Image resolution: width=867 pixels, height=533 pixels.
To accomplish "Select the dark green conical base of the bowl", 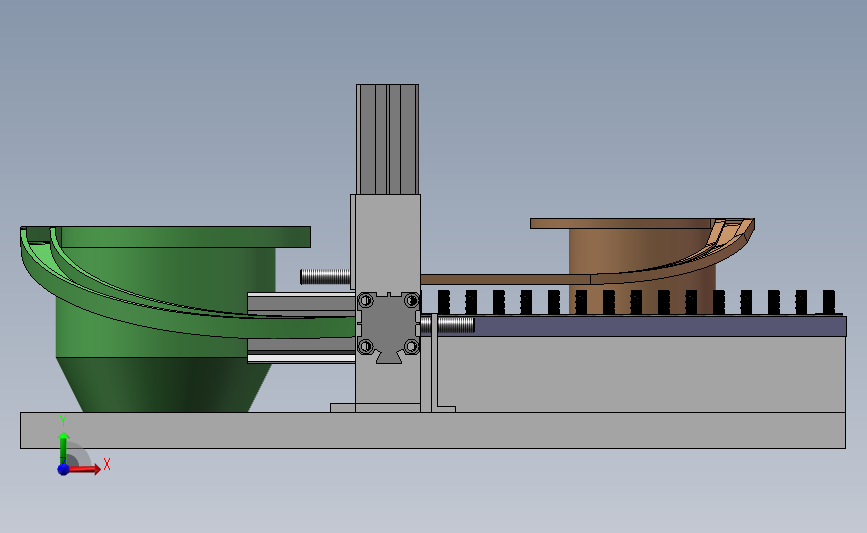I will click(164, 384).
